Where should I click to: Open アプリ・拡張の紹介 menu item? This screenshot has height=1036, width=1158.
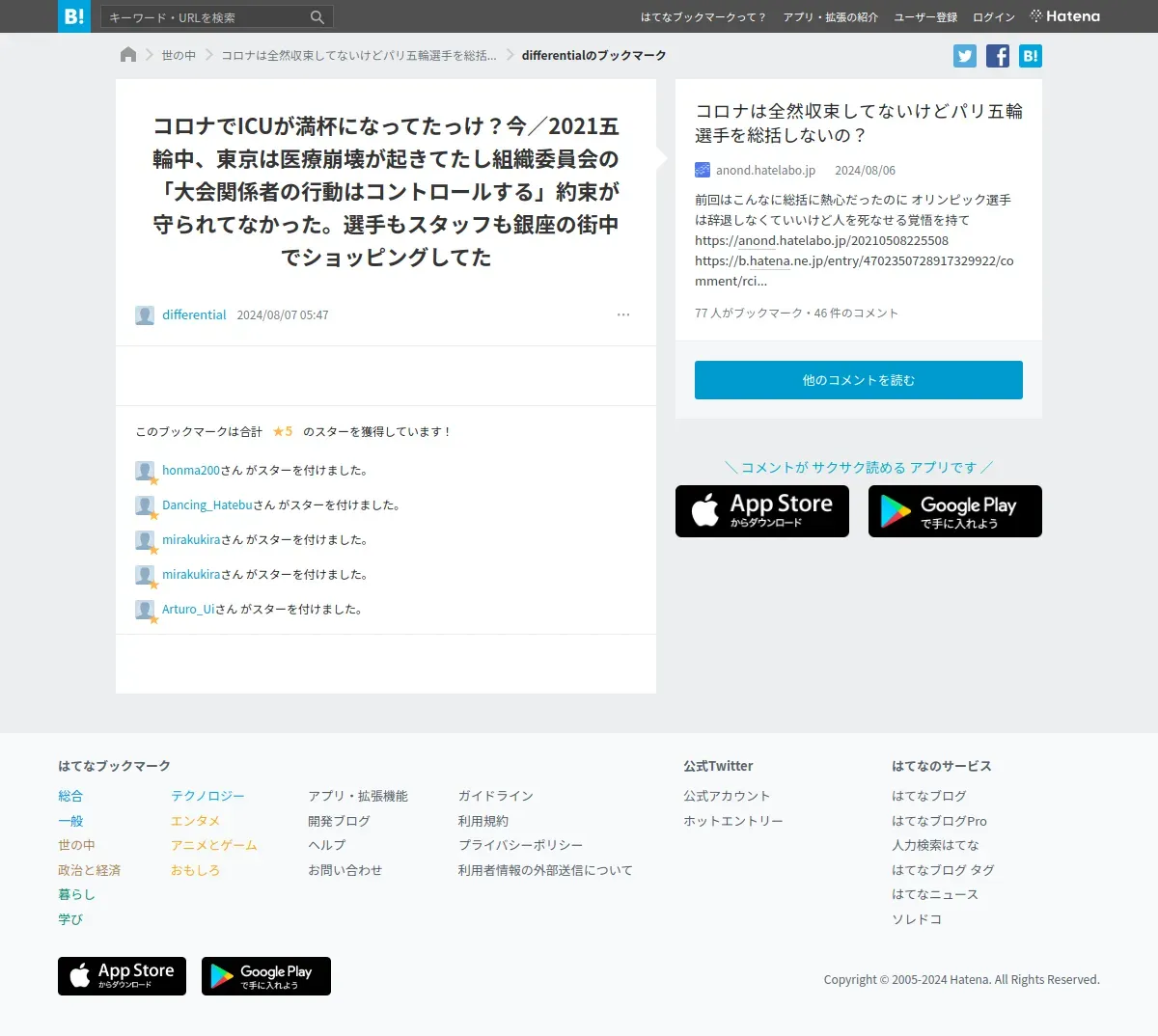(831, 17)
